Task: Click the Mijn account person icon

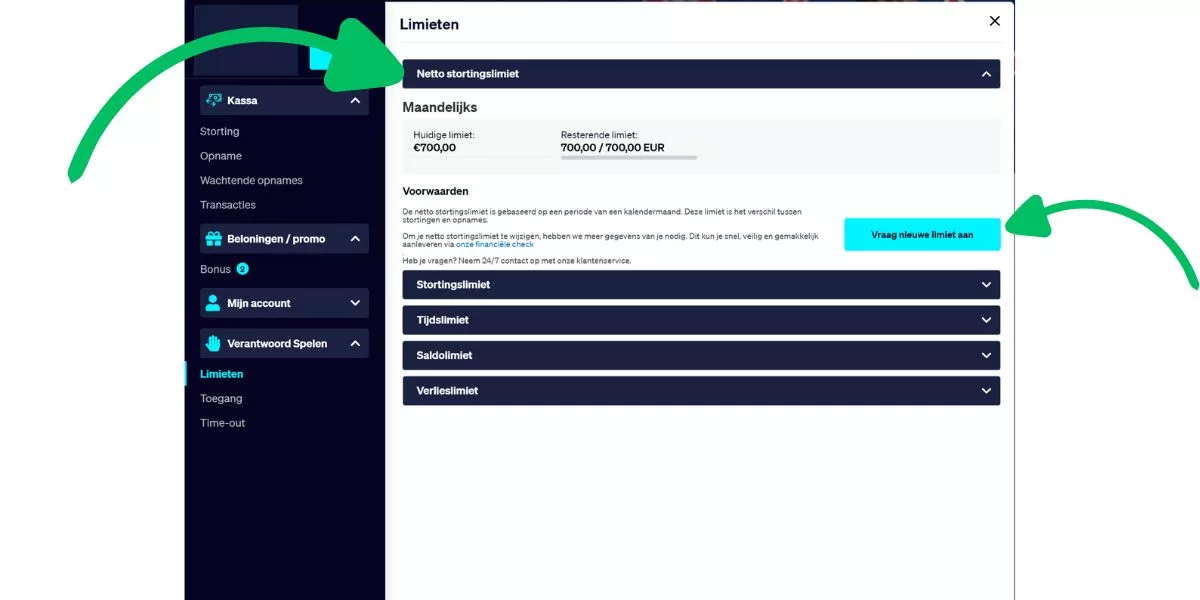Action: 212,303
